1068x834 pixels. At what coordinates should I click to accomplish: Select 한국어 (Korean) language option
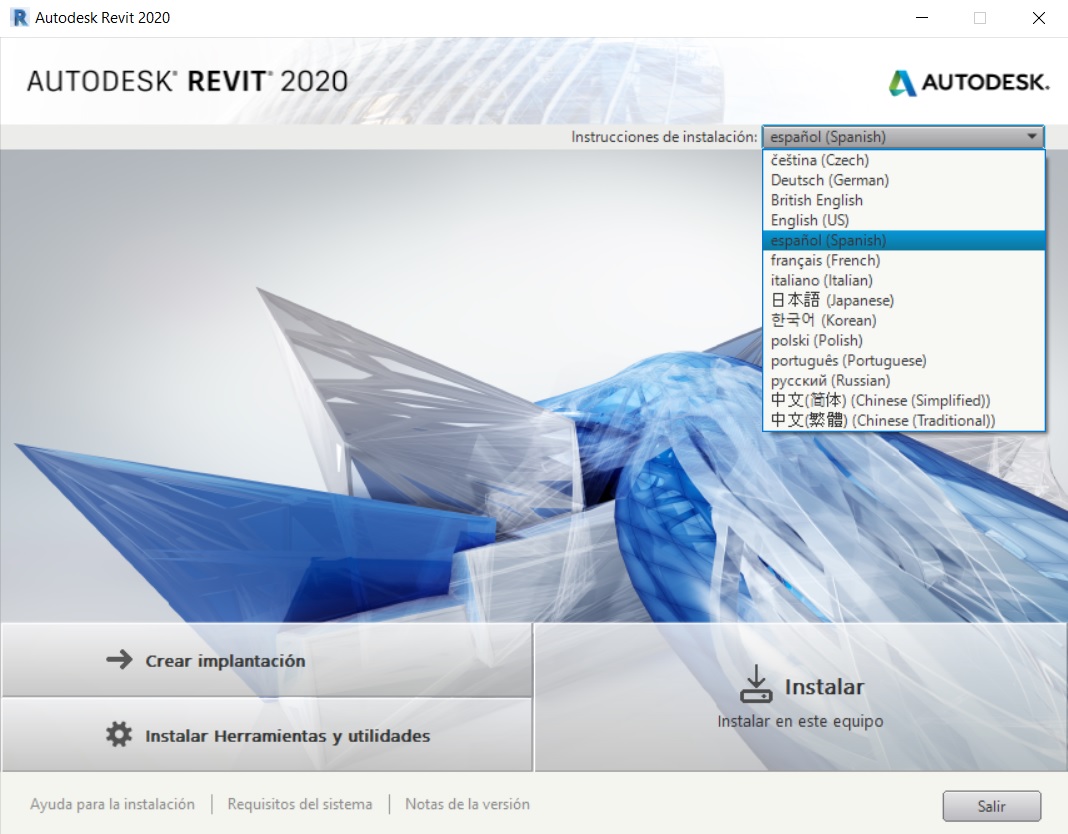pyautogui.click(x=903, y=320)
